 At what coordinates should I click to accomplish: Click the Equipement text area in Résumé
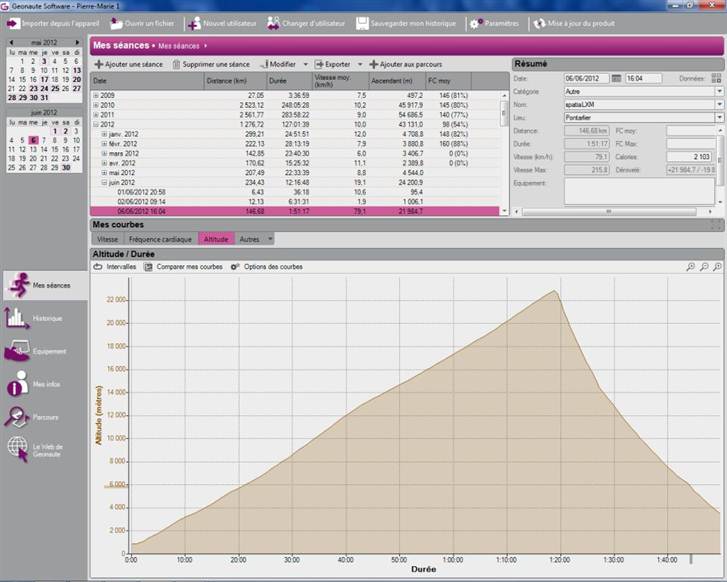639,191
